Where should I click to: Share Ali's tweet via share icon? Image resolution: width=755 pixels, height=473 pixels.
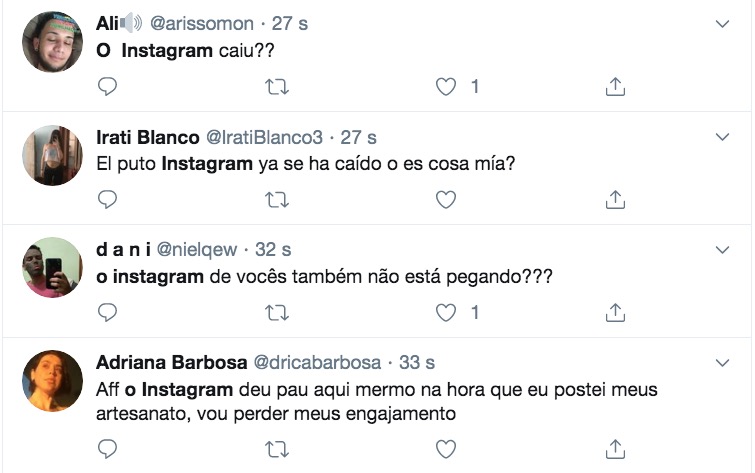(616, 87)
